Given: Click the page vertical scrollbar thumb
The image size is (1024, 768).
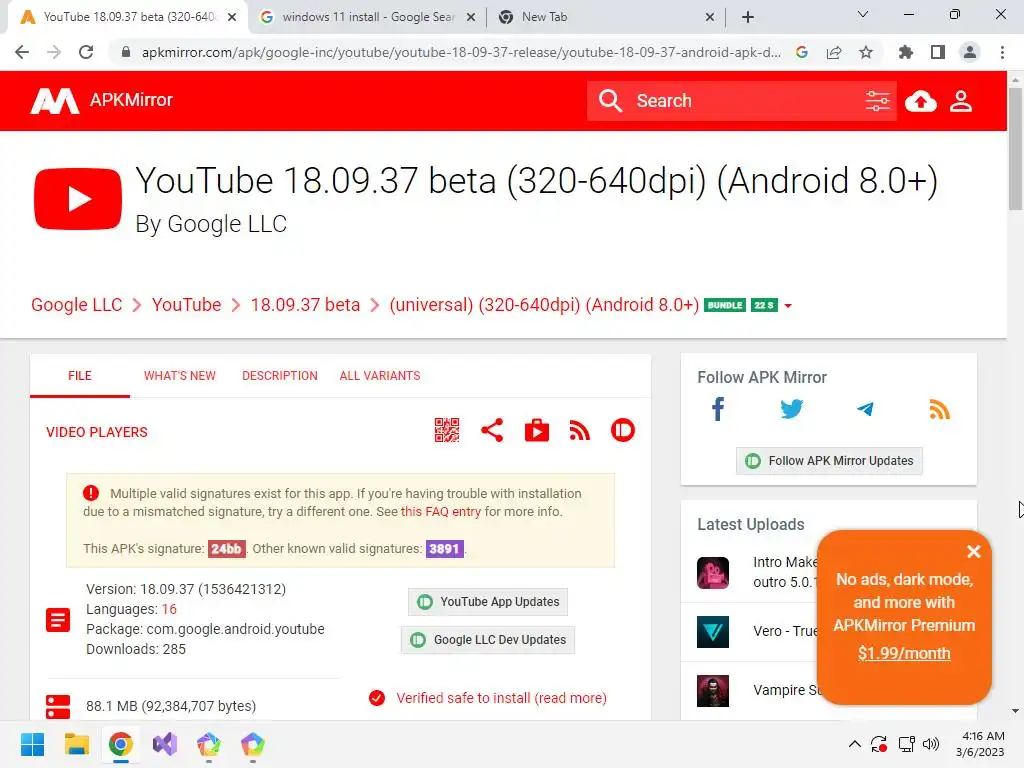Looking at the screenshot, I should 1015,149.
